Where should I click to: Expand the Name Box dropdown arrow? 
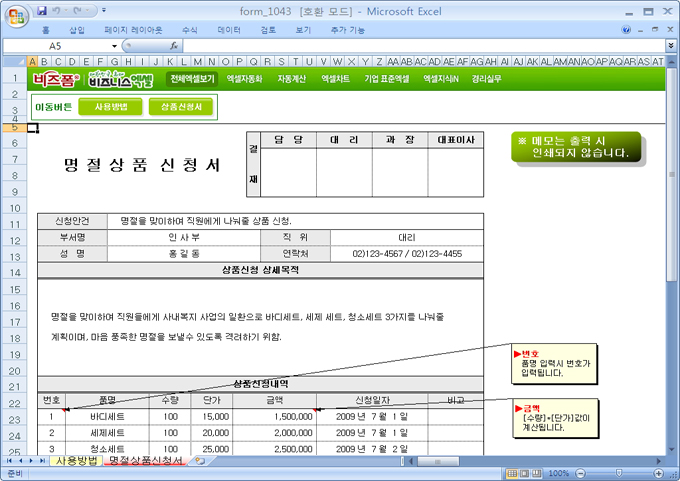pos(113,46)
